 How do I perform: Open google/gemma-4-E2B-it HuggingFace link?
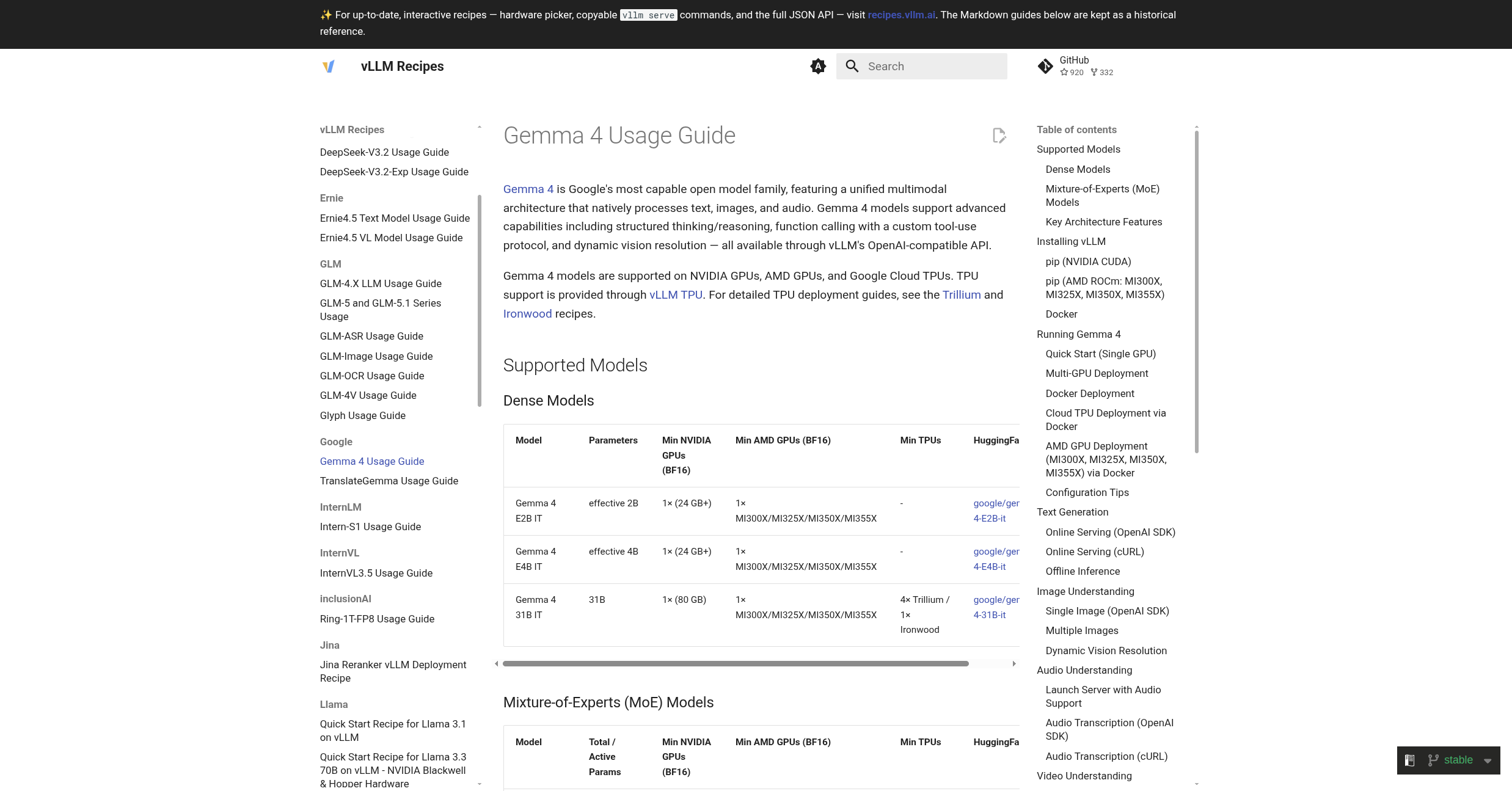pyautogui.click(x=996, y=511)
